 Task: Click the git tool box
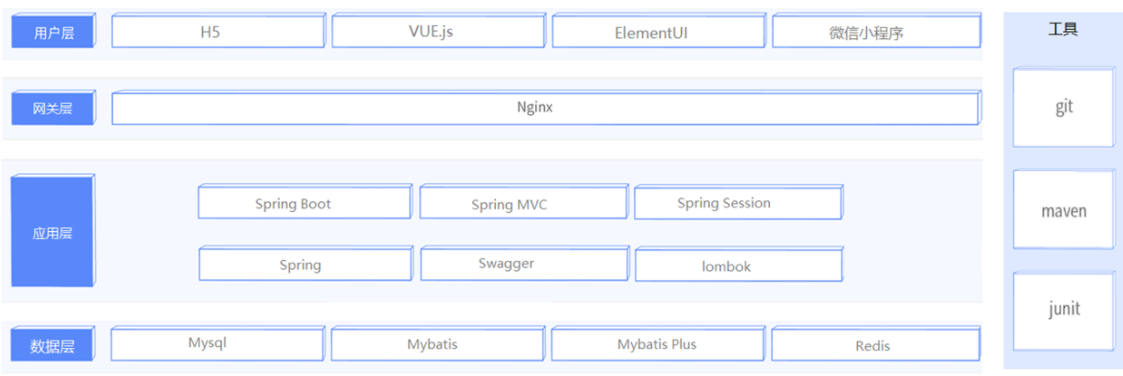(1064, 107)
